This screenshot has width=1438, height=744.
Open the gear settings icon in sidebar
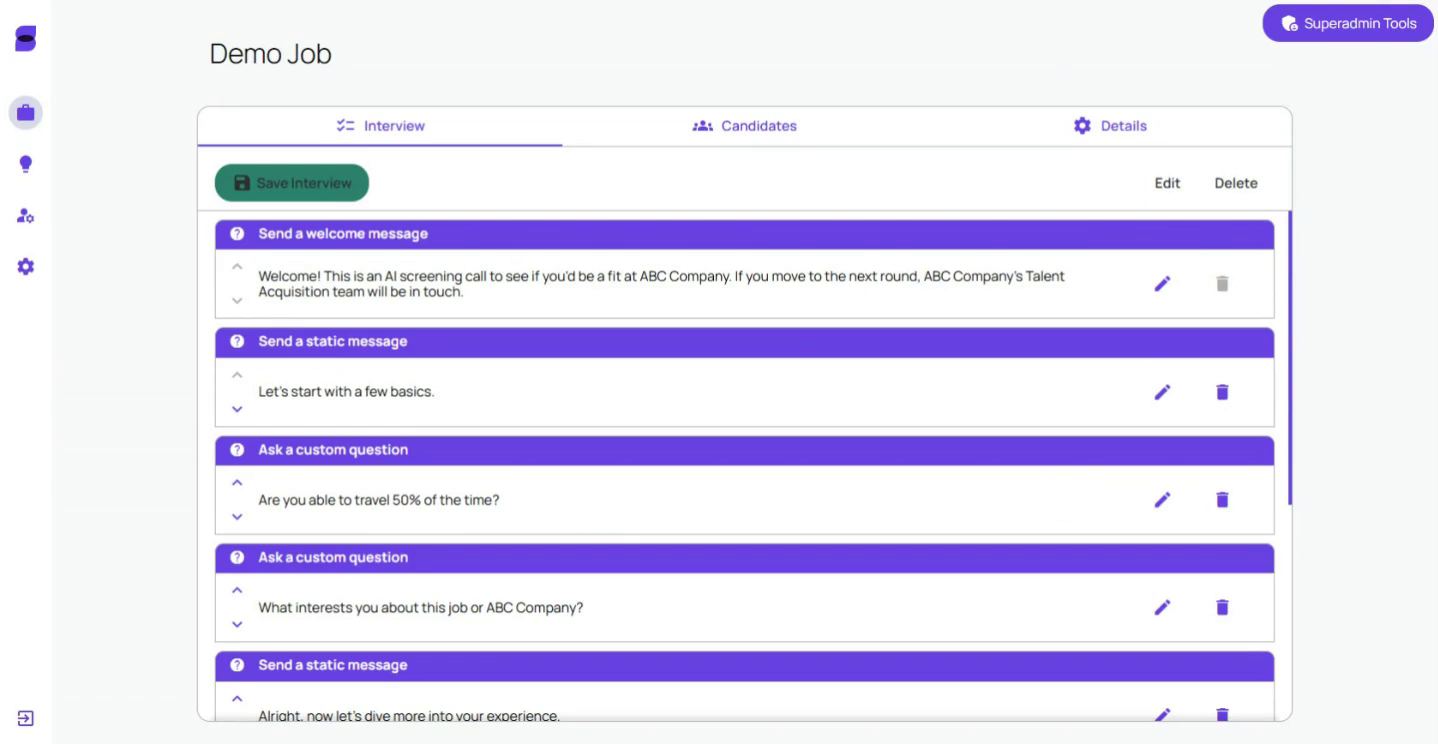pyautogui.click(x=26, y=267)
